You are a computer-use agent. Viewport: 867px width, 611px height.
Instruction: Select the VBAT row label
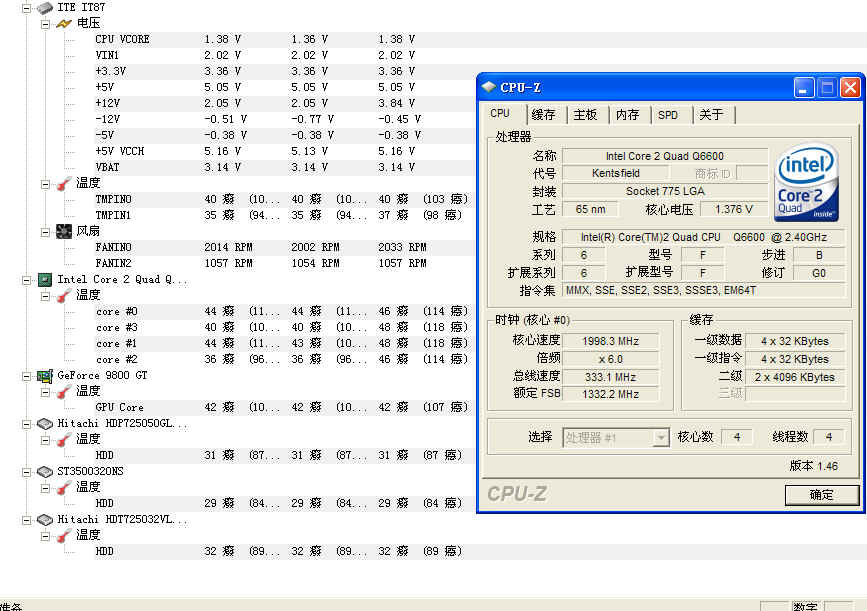pyautogui.click(x=107, y=167)
